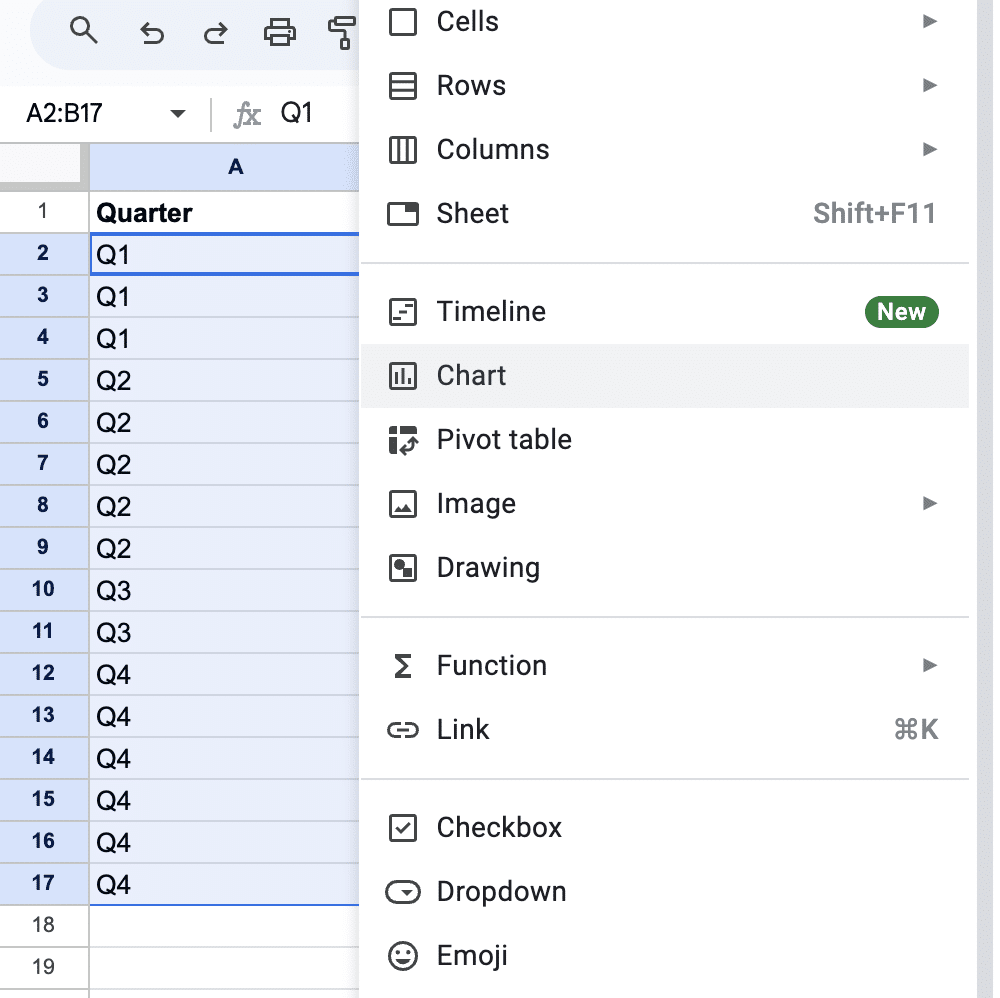Insert a Checkbox from the menu

click(x=498, y=828)
